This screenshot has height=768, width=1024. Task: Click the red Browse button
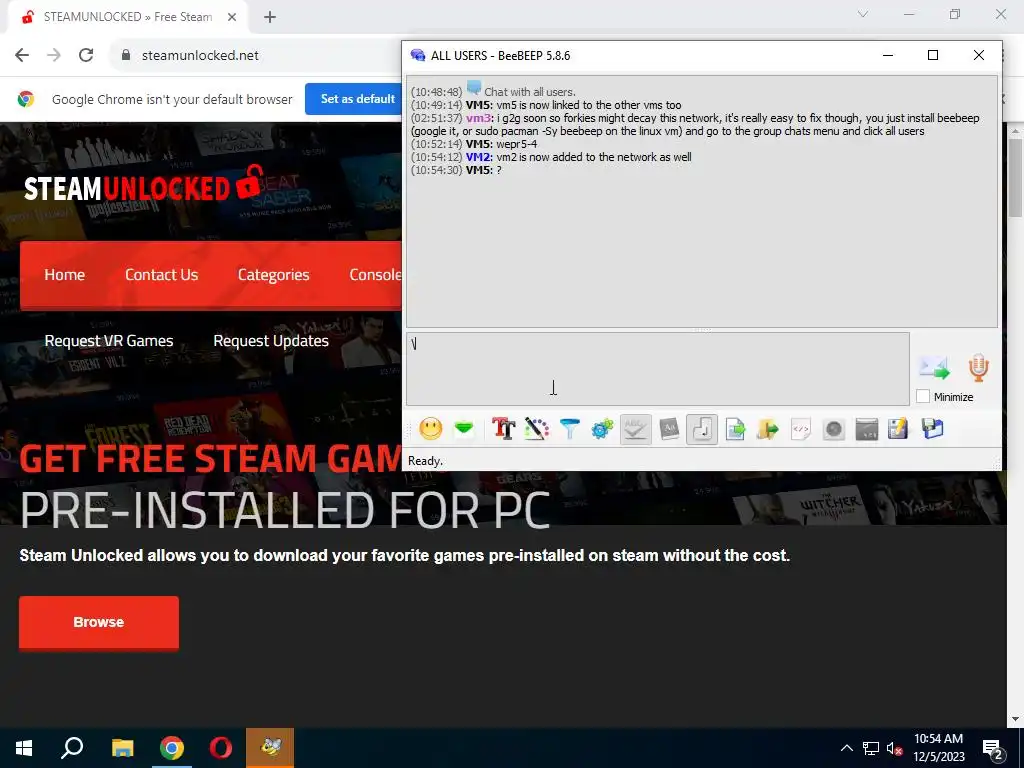coord(99,622)
